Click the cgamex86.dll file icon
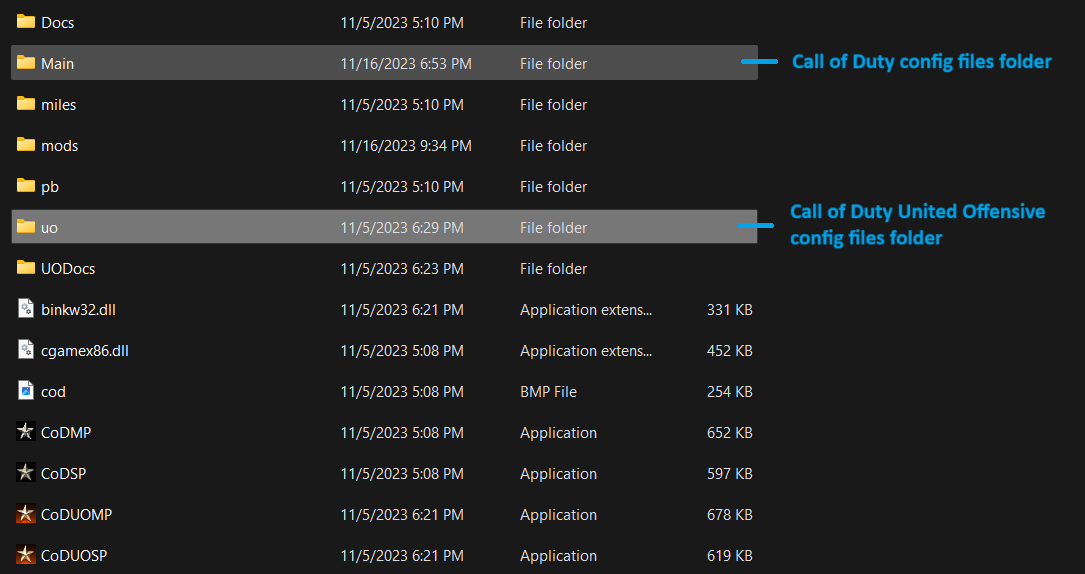This screenshot has height=574, width=1085. [26, 350]
